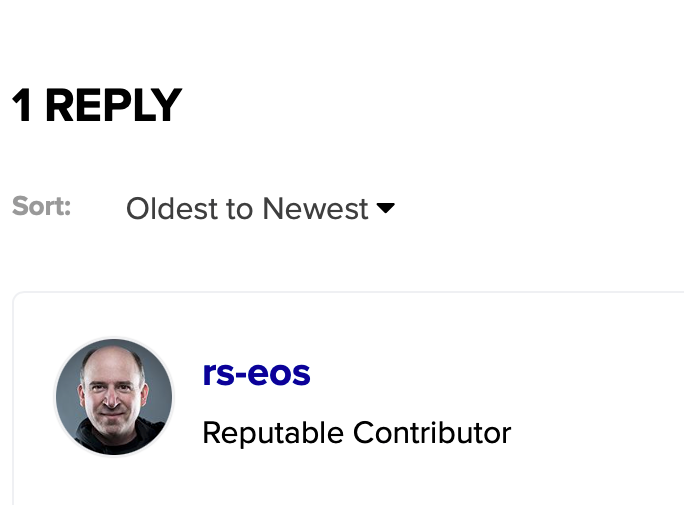Click the contributor rank text under rs-eos
This screenshot has width=684, height=505.
(x=356, y=433)
